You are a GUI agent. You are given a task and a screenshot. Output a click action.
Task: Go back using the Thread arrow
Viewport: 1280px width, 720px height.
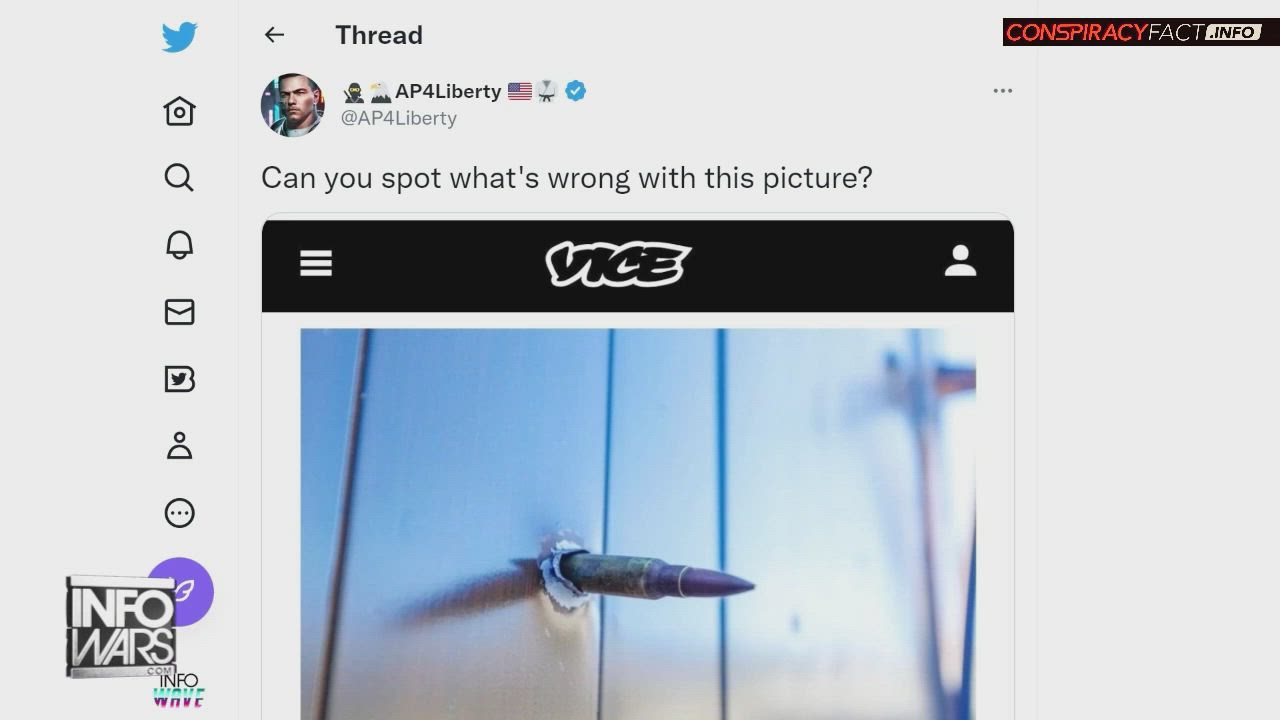click(274, 35)
